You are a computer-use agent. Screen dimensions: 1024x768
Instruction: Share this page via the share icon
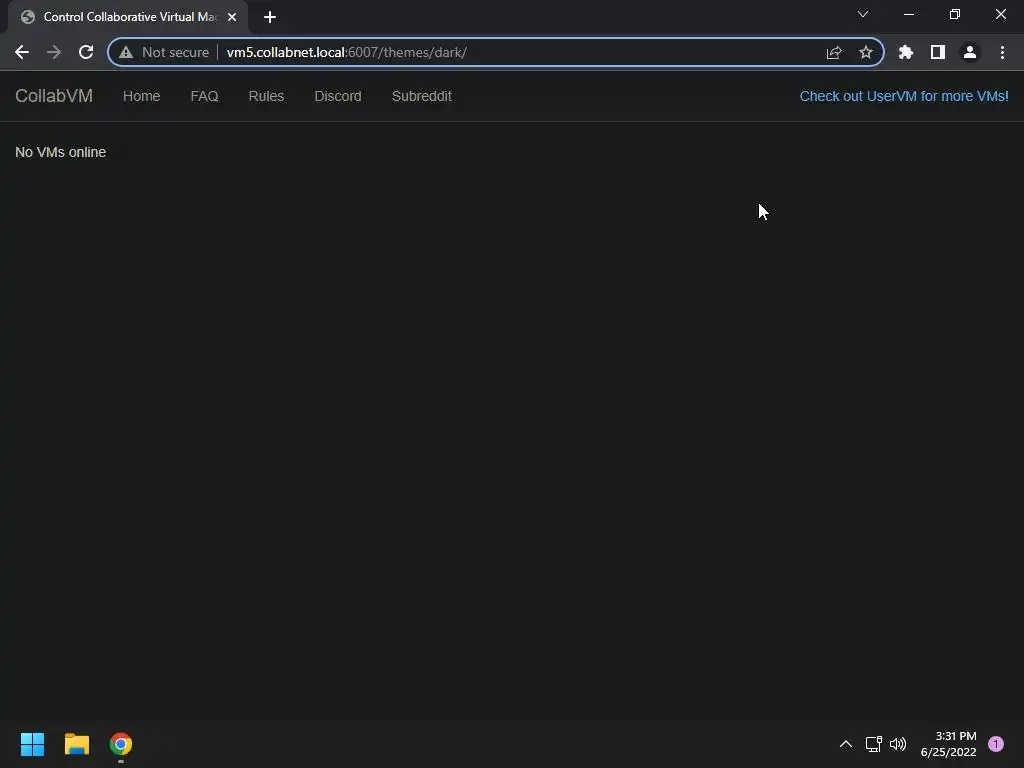point(834,52)
